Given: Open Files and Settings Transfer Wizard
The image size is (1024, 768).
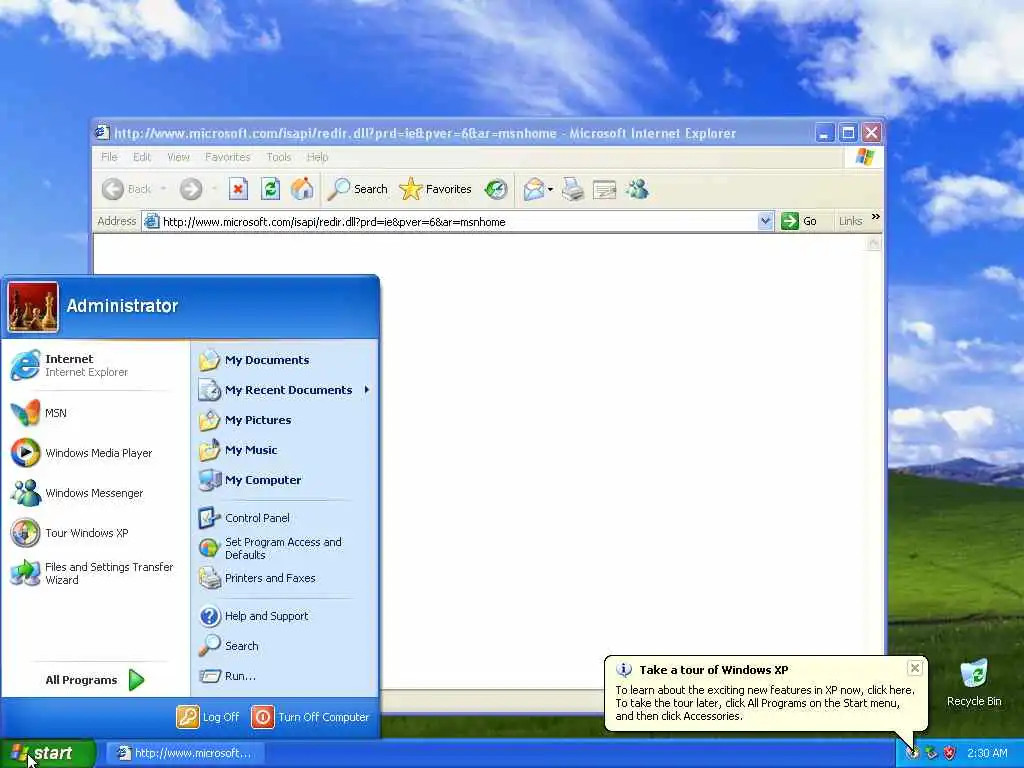Looking at the screenshot, I should pyautogui.click(x=95, y=573).
